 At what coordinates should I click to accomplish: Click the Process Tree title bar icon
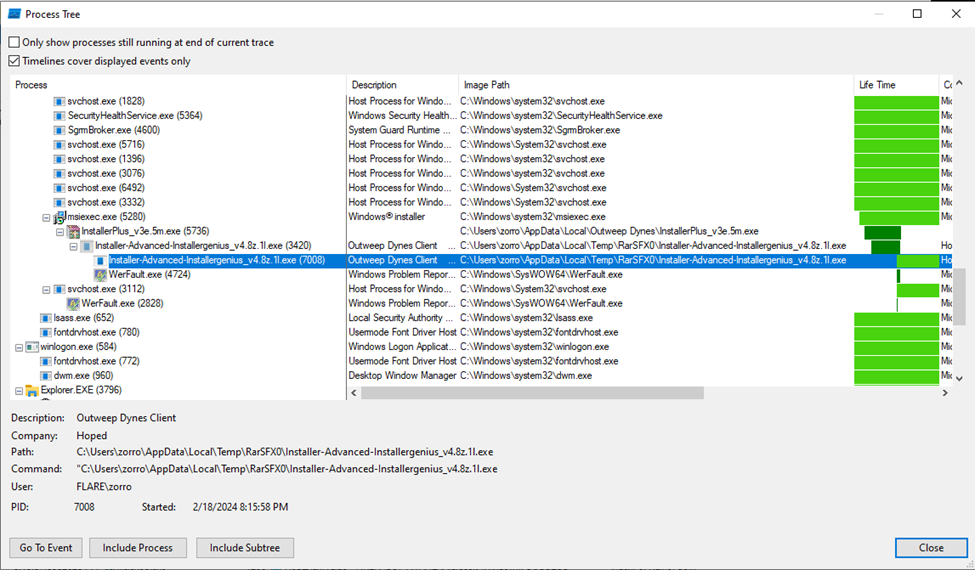tap(14, 14)
